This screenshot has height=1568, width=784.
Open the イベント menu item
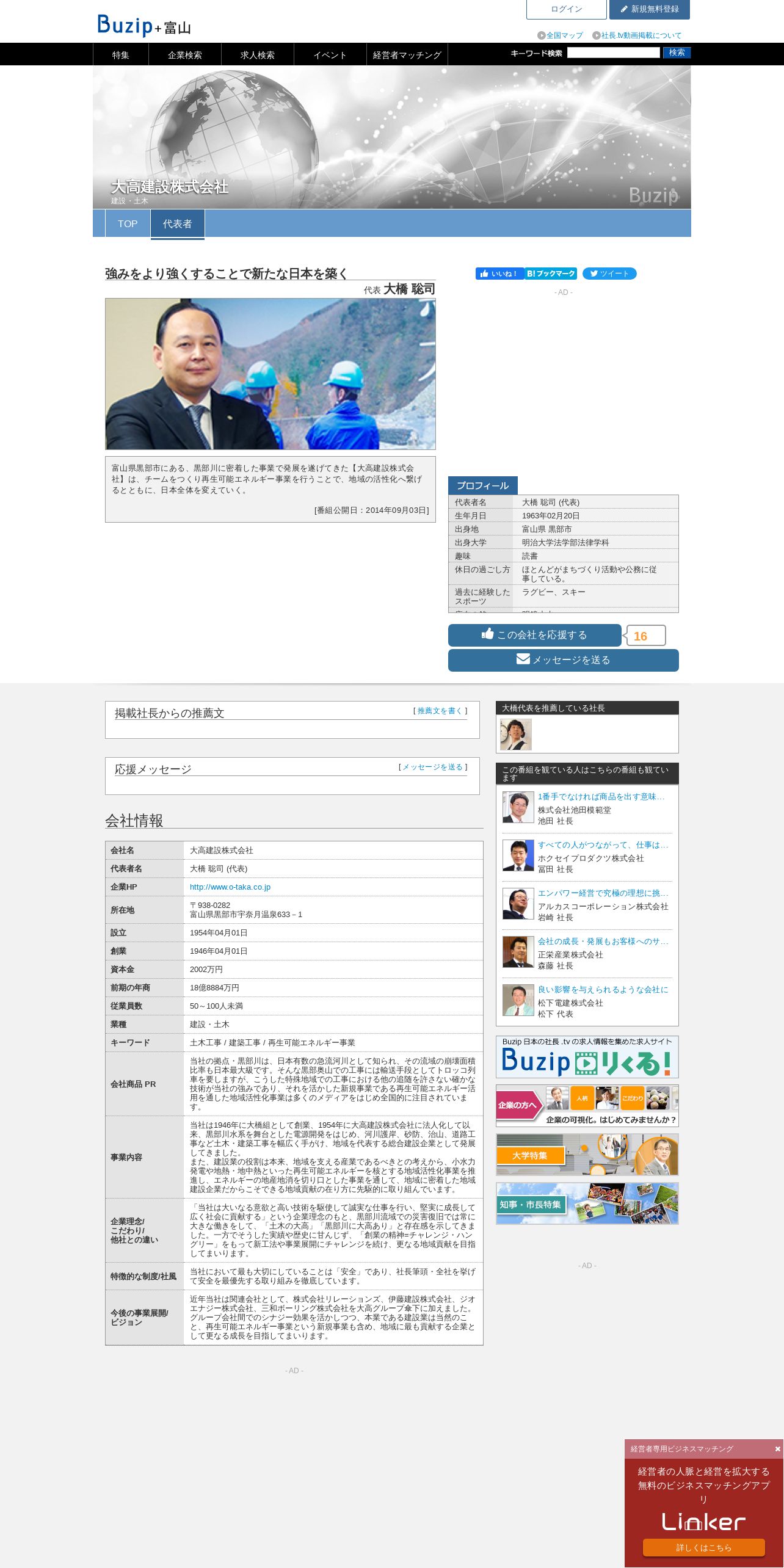(x=330, y=54)
